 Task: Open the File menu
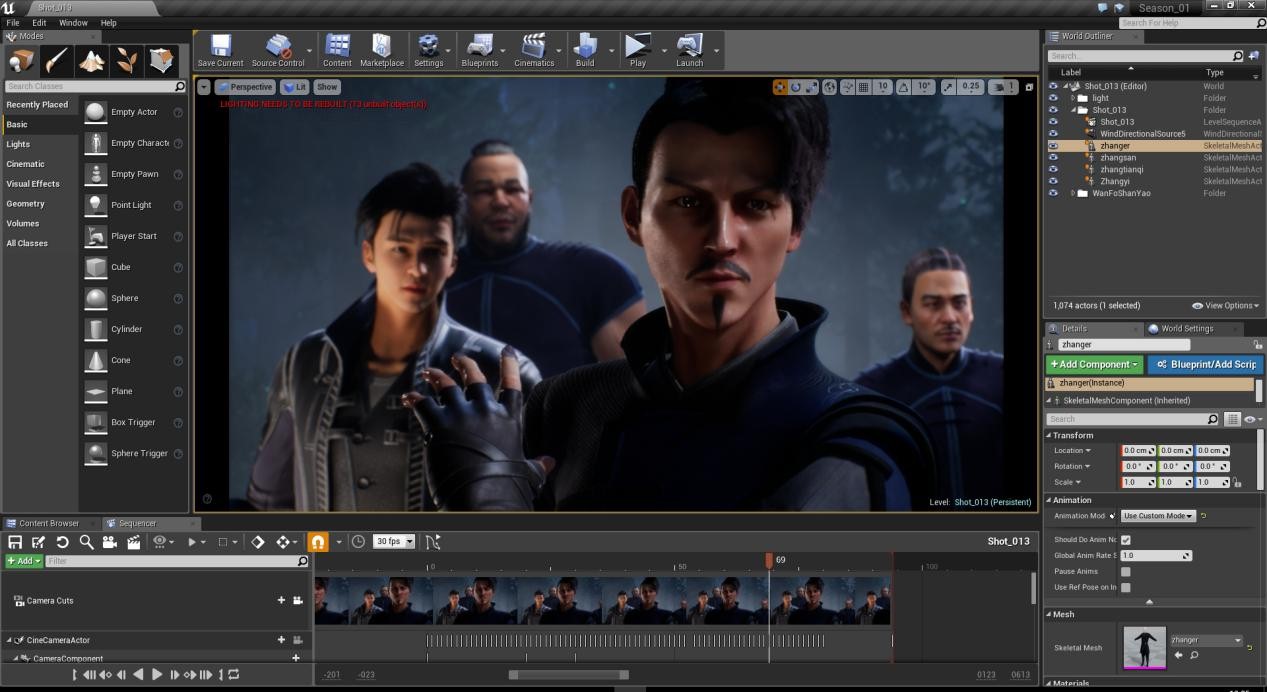tap(13, 22)
